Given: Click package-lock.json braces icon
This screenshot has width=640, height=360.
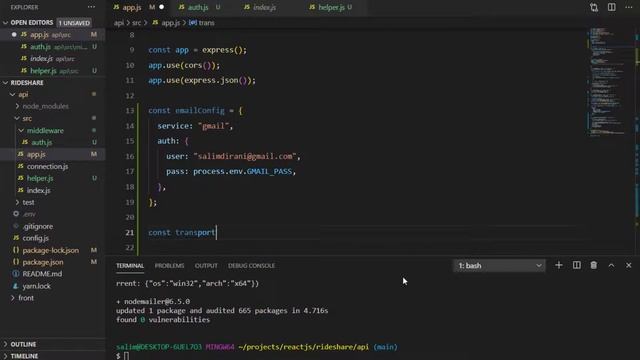Looking at the screenshot, I should (x=16, y=250).
